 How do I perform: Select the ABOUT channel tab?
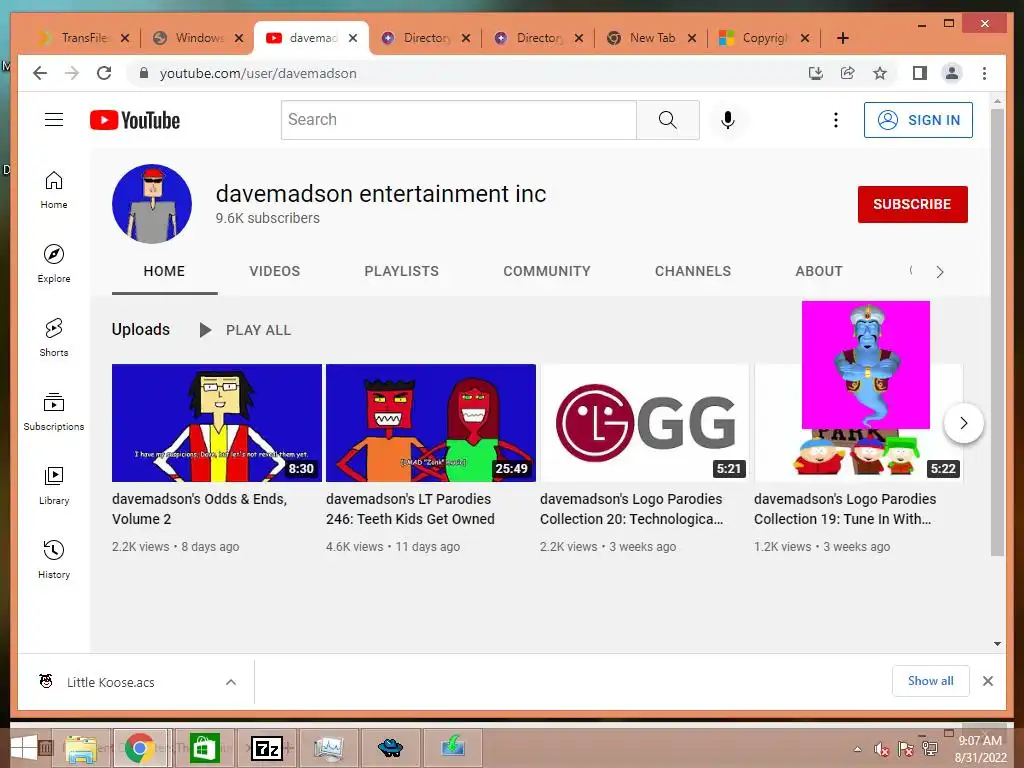(818, 271)
